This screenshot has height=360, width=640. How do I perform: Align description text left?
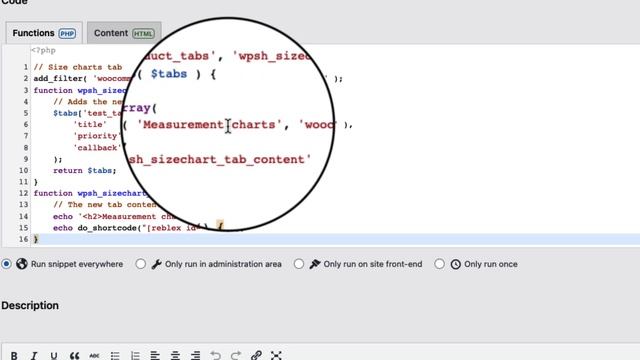[155, 356]
